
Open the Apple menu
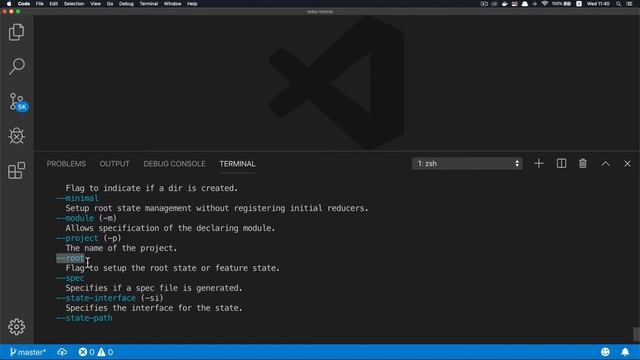9,4
